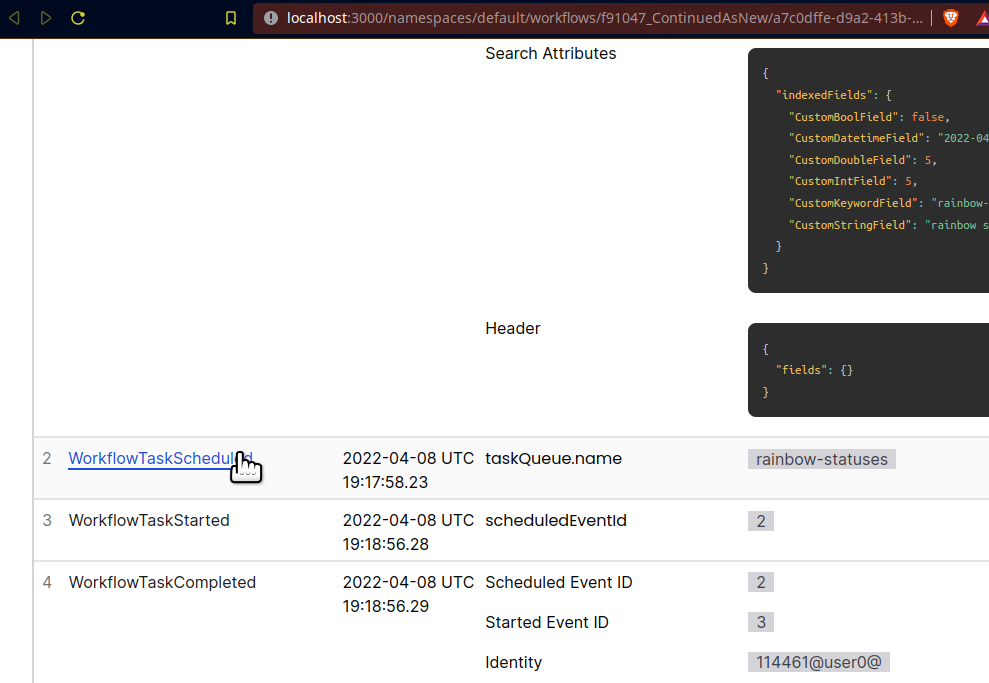
Task: Open the Brave Shields lion icon
Action: tap(950, 17)
